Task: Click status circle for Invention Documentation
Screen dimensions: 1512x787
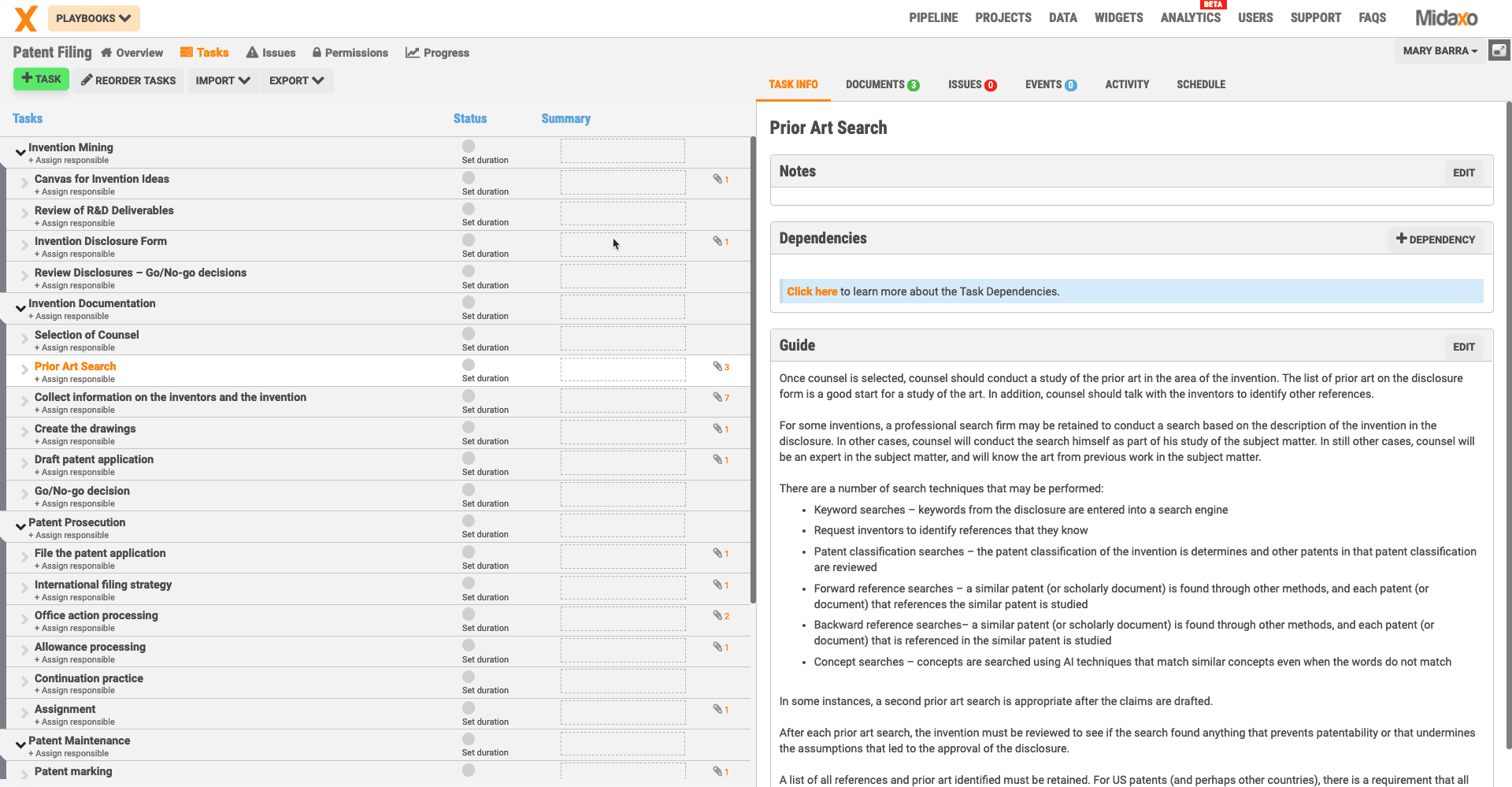Action: 469,302
